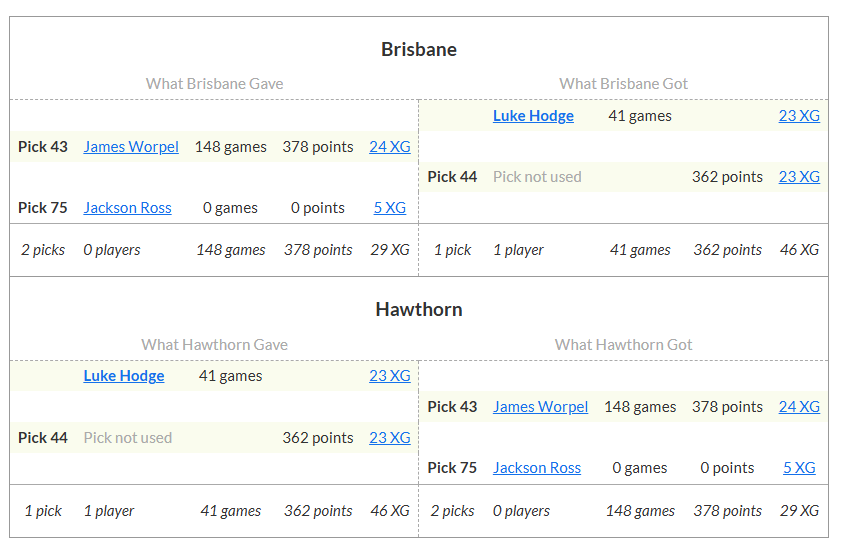
Task: Click 24 XG link in What Brisbane Gave
Action: (x=389, y=147)
